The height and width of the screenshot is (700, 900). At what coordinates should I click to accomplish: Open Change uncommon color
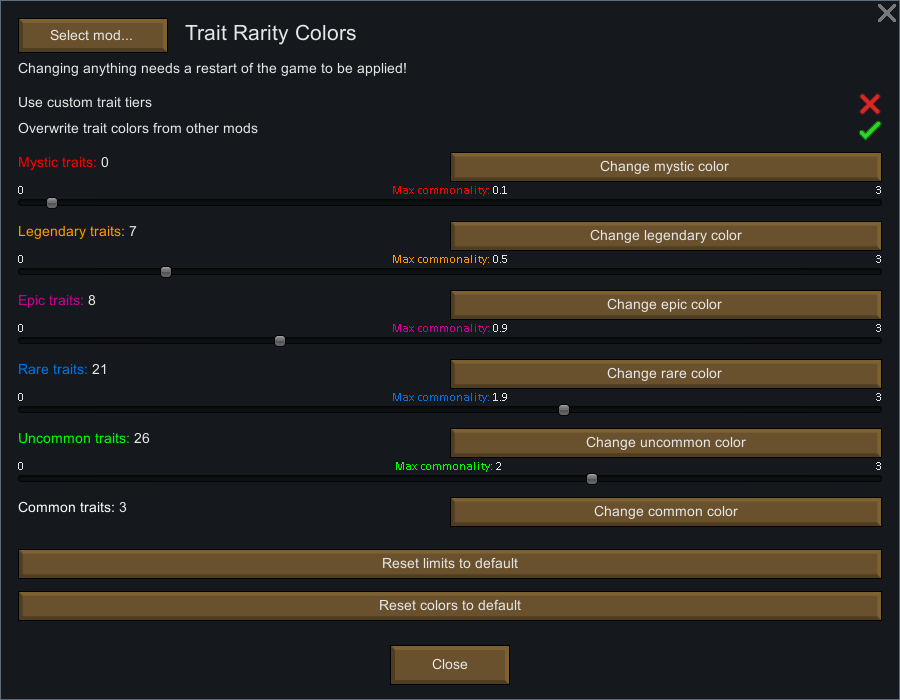[x=666, y=442]
